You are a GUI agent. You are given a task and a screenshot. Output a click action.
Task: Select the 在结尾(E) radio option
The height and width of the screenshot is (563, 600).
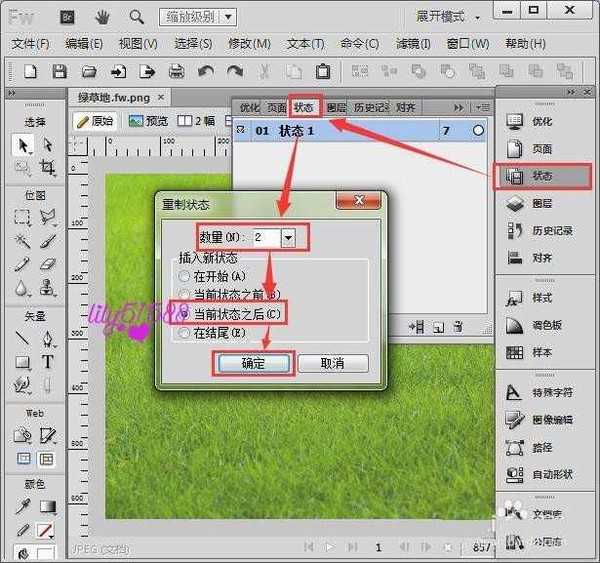point(183,333)
